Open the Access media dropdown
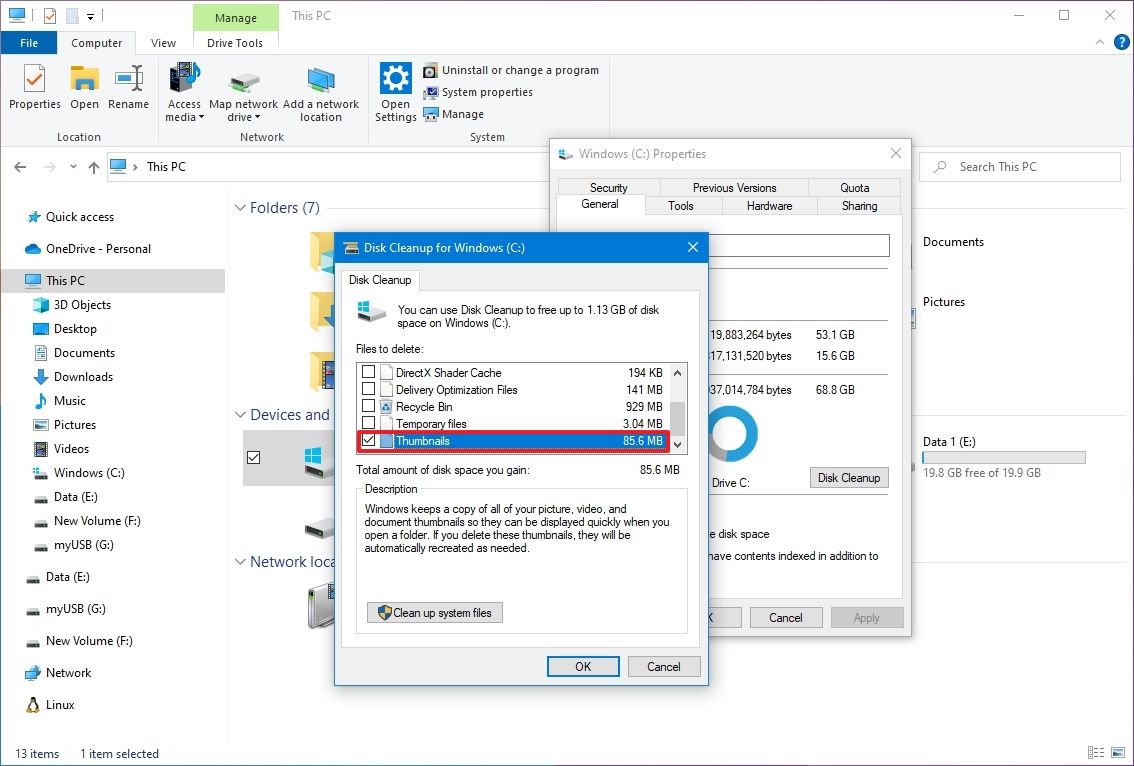The width and height of the screenshot is (1134, 766). pyautogui.click(x=184, y=90)
